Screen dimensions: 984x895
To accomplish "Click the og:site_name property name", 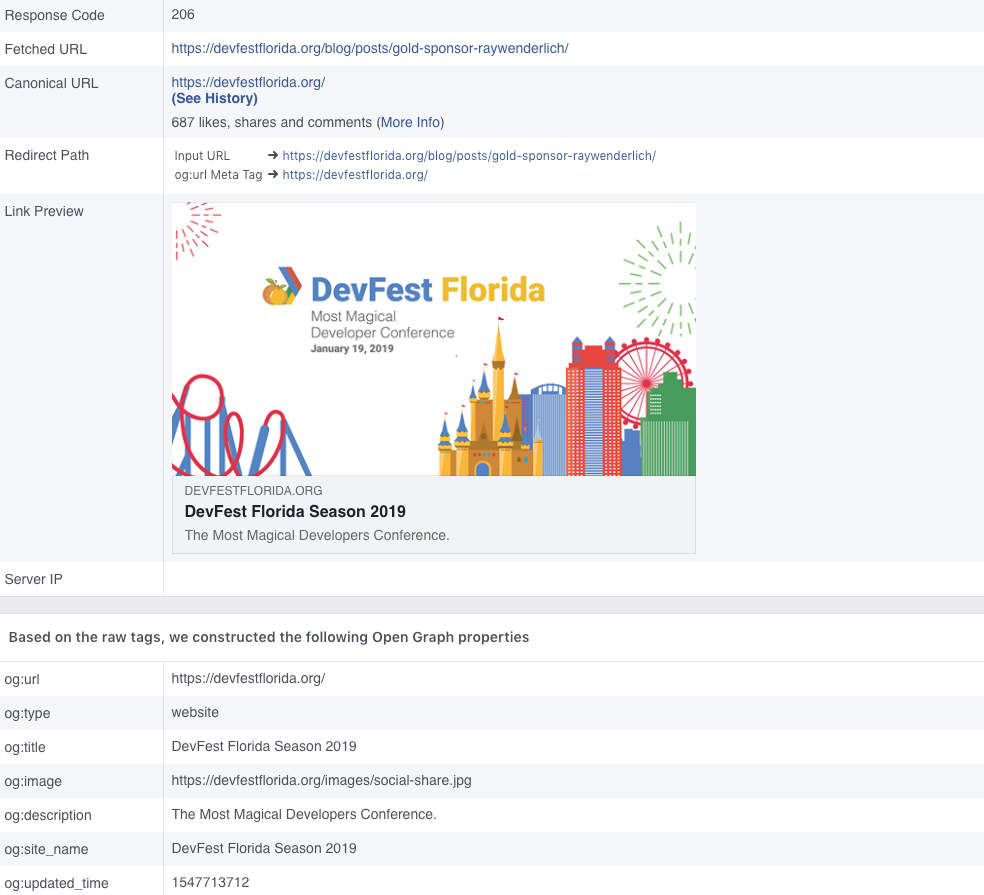I will tap(46, 849).
